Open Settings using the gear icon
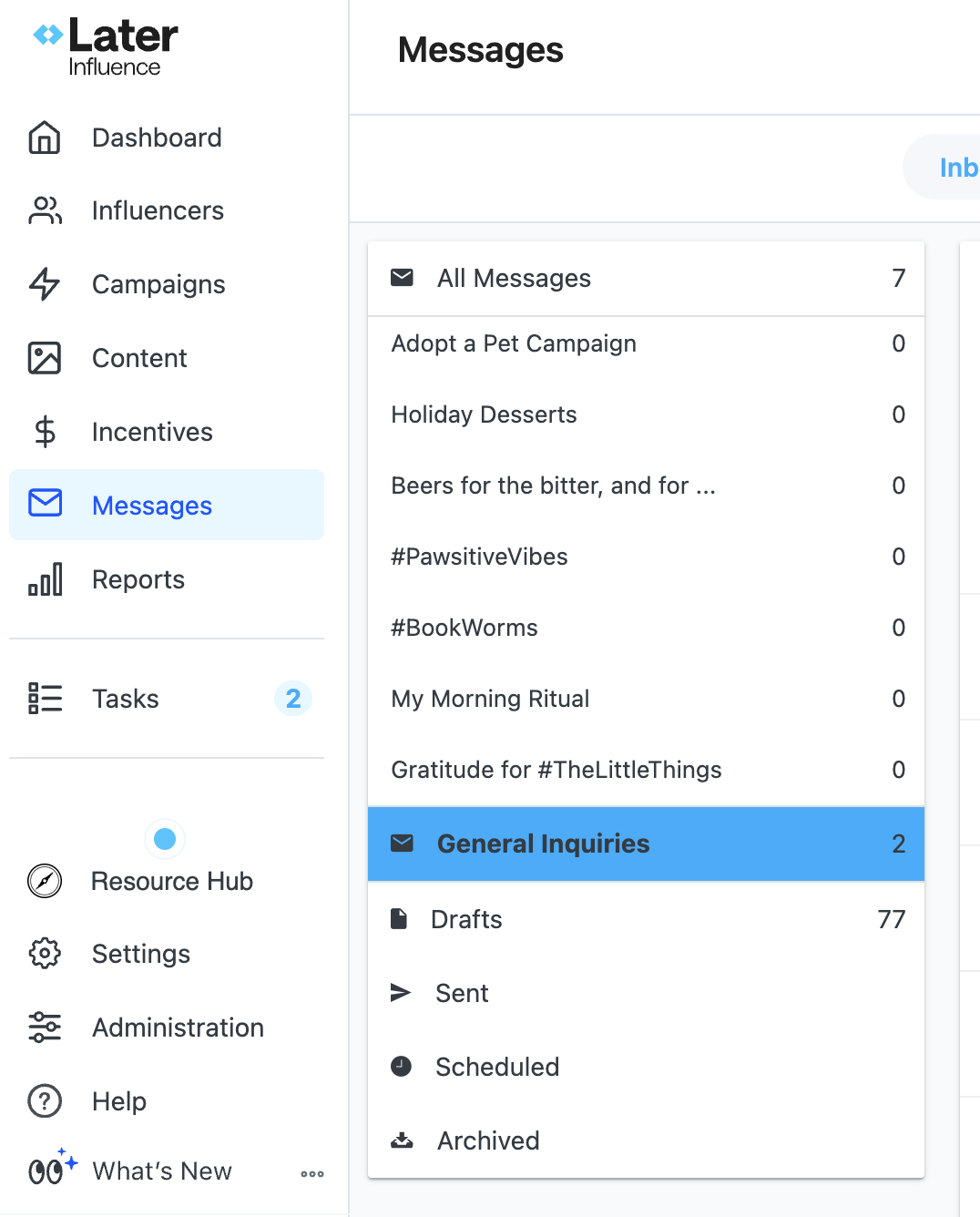The width and height of the screenshot is (980, 1217). tap(44, 954)
